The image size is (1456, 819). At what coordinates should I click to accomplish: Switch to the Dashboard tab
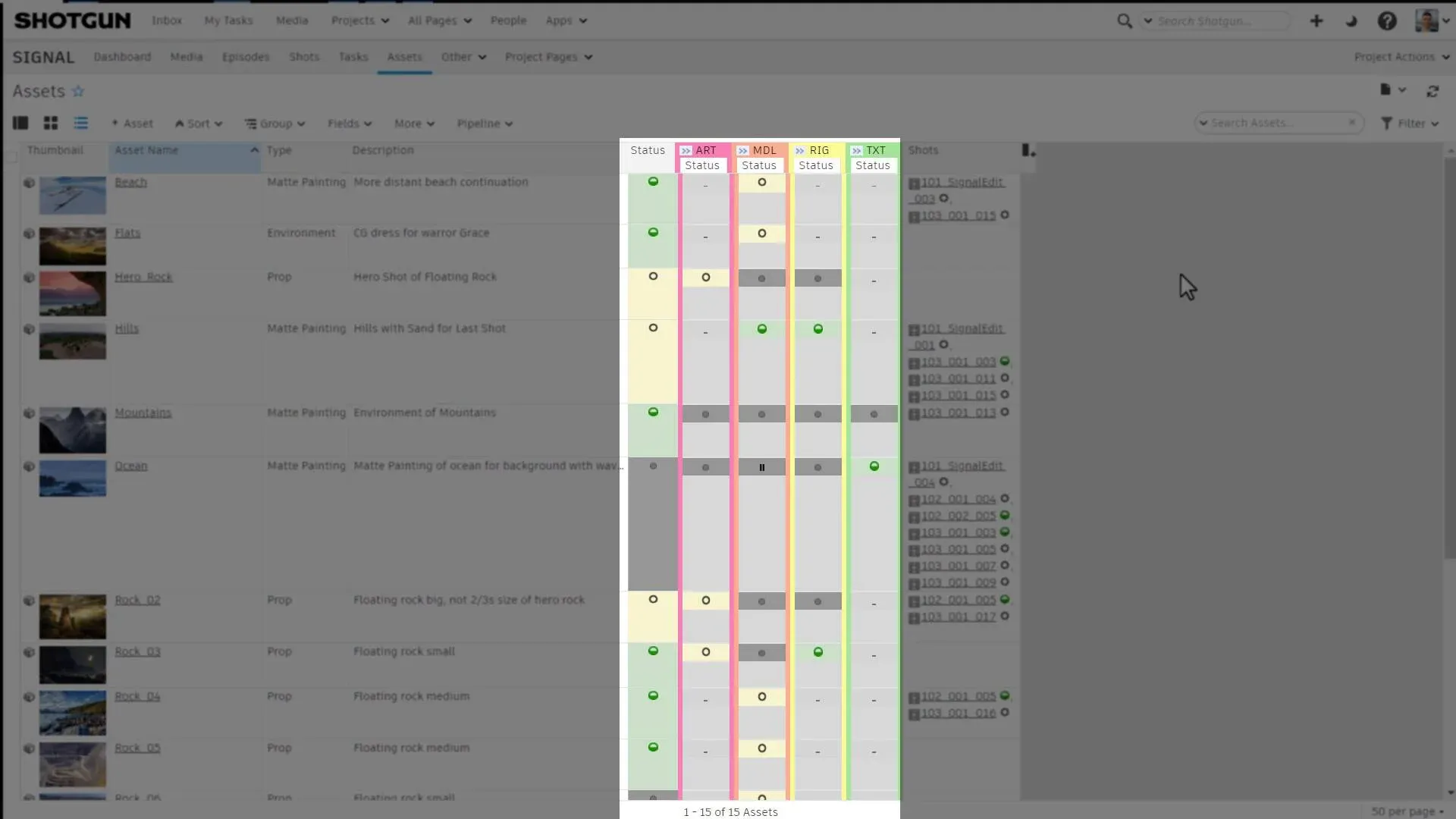tap(122, 57)
